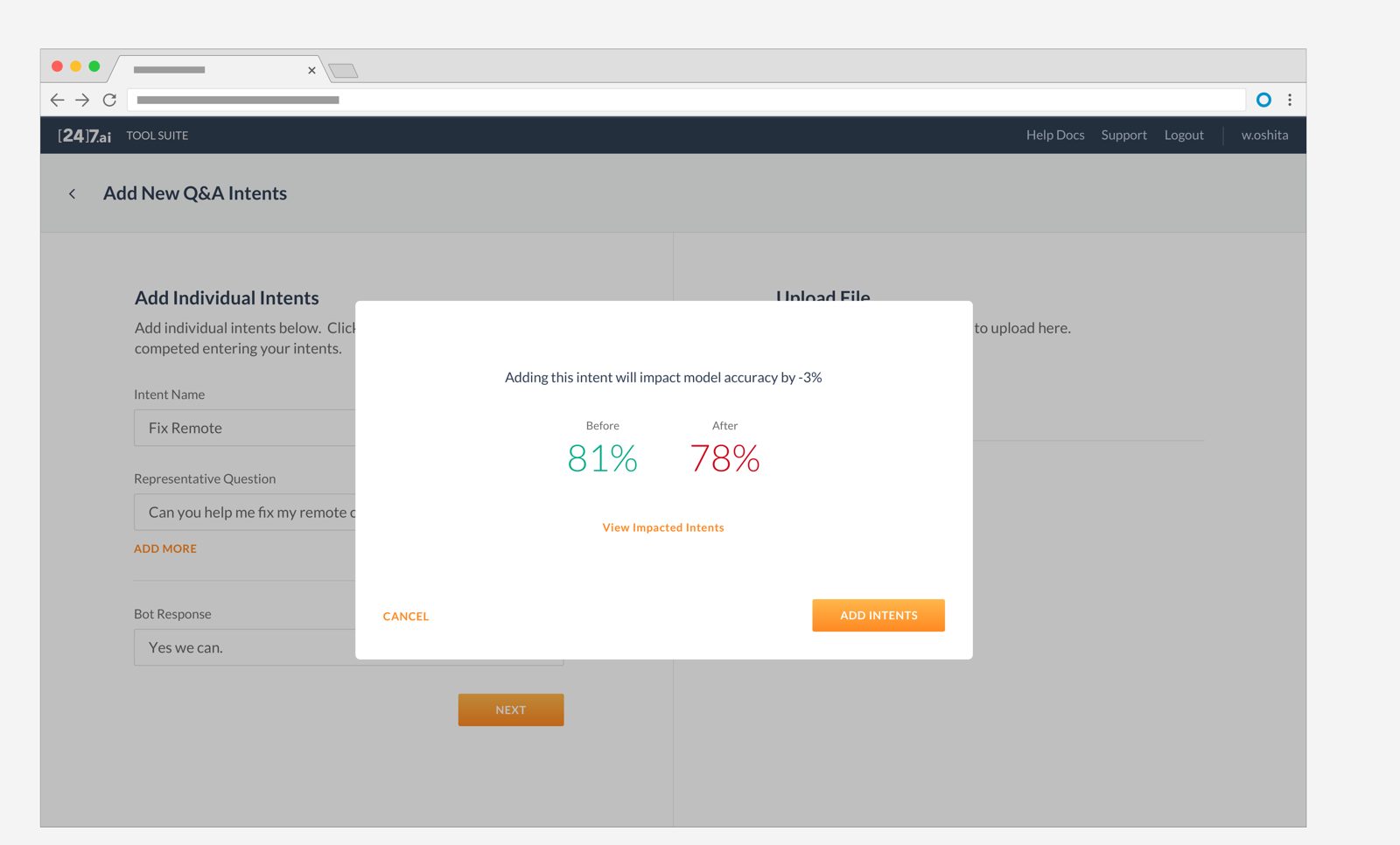The height and width of the screenshot is (845, 1400).
Task: Confirm with the ADD INTENTS button
Action: pos(878,615)
